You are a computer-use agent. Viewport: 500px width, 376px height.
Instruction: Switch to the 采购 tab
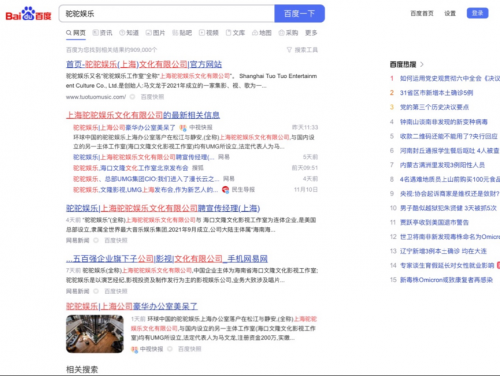click(288, 33)
